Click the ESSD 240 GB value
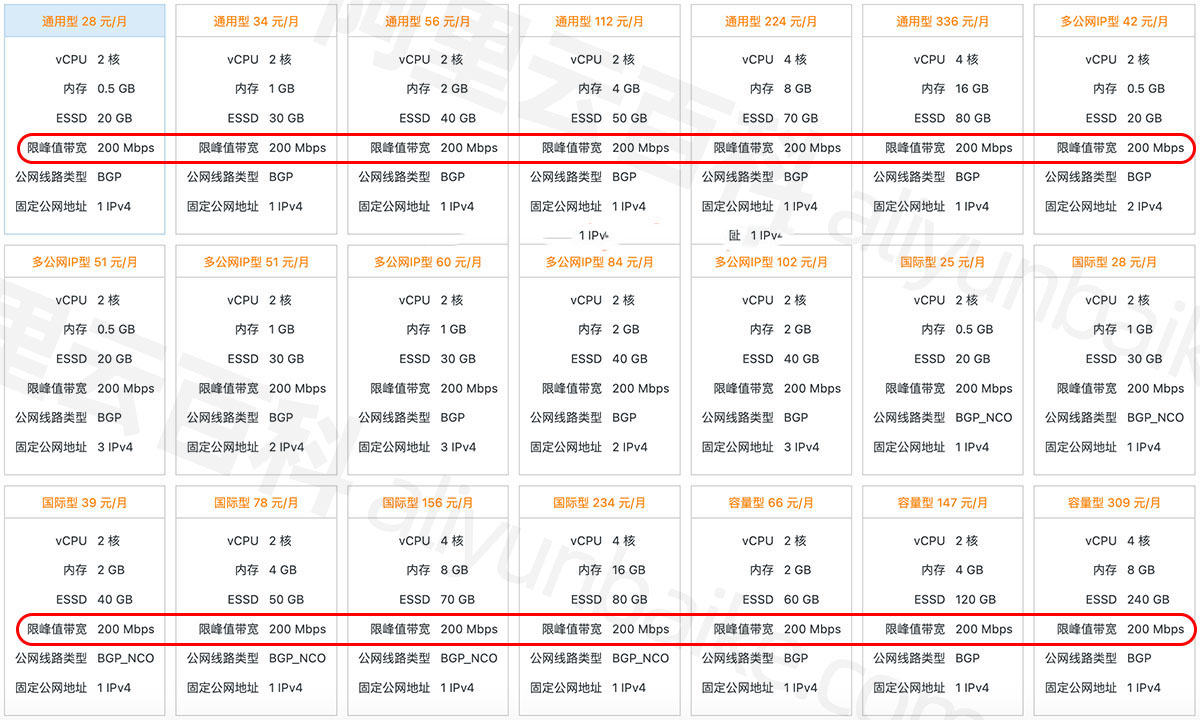Viewport: 1200px width, 720px height. click(x=1148, y=600)
